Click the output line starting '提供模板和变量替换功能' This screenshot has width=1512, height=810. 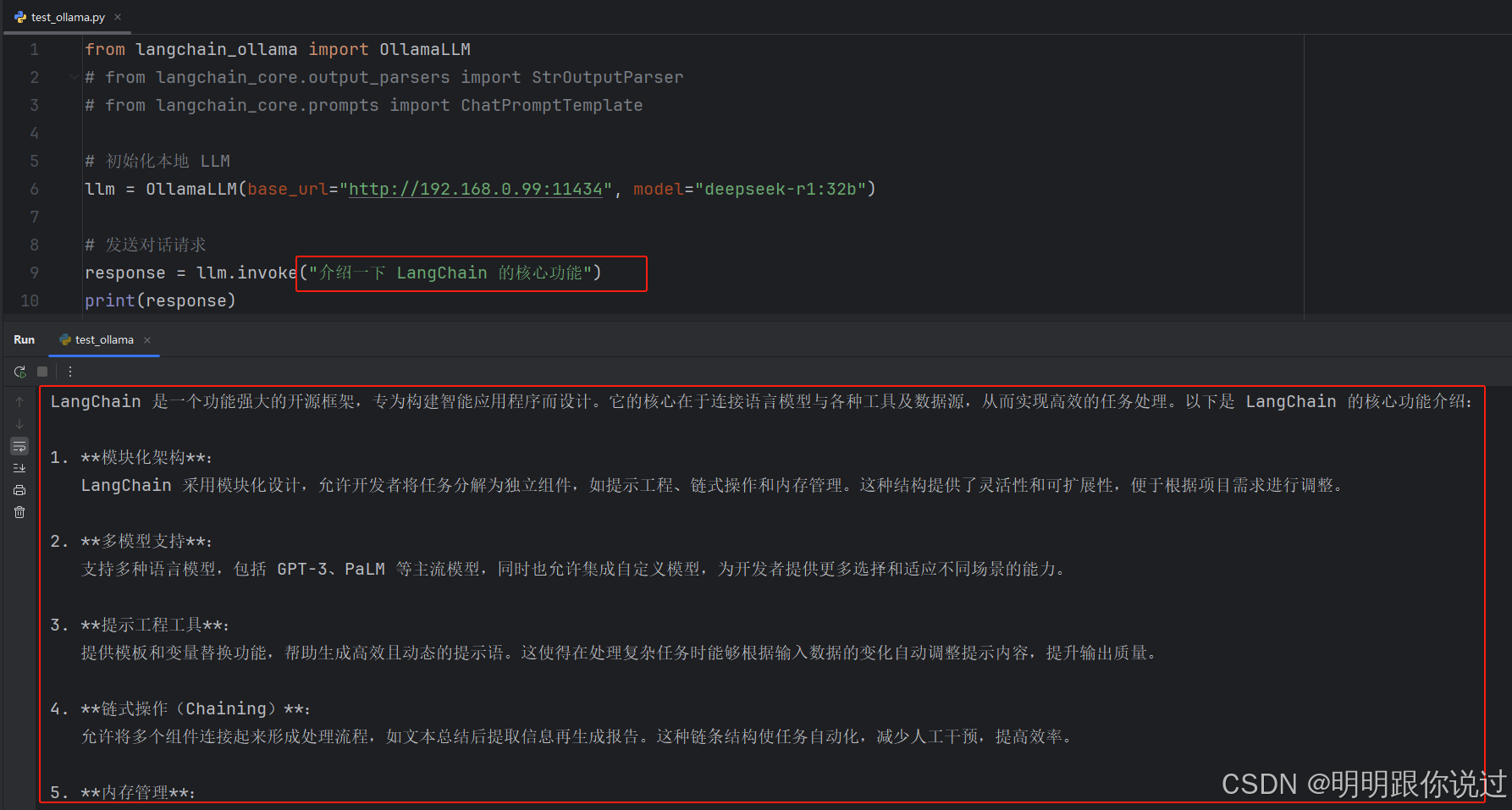click(x=621, y=653)
